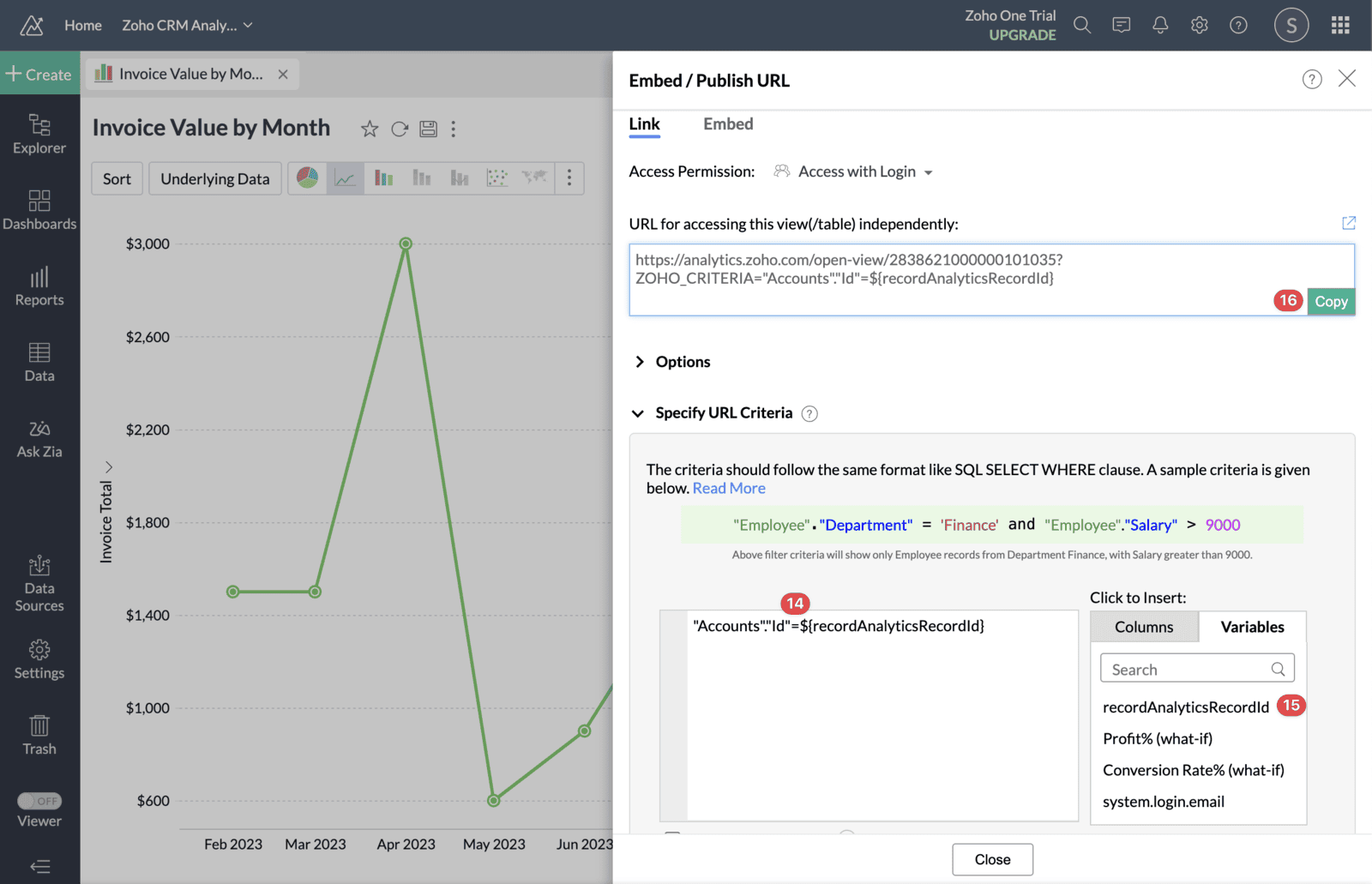Open the user profile avatar S
Viewport: 1372px width, 884px height.
[x=1291, y=25]
